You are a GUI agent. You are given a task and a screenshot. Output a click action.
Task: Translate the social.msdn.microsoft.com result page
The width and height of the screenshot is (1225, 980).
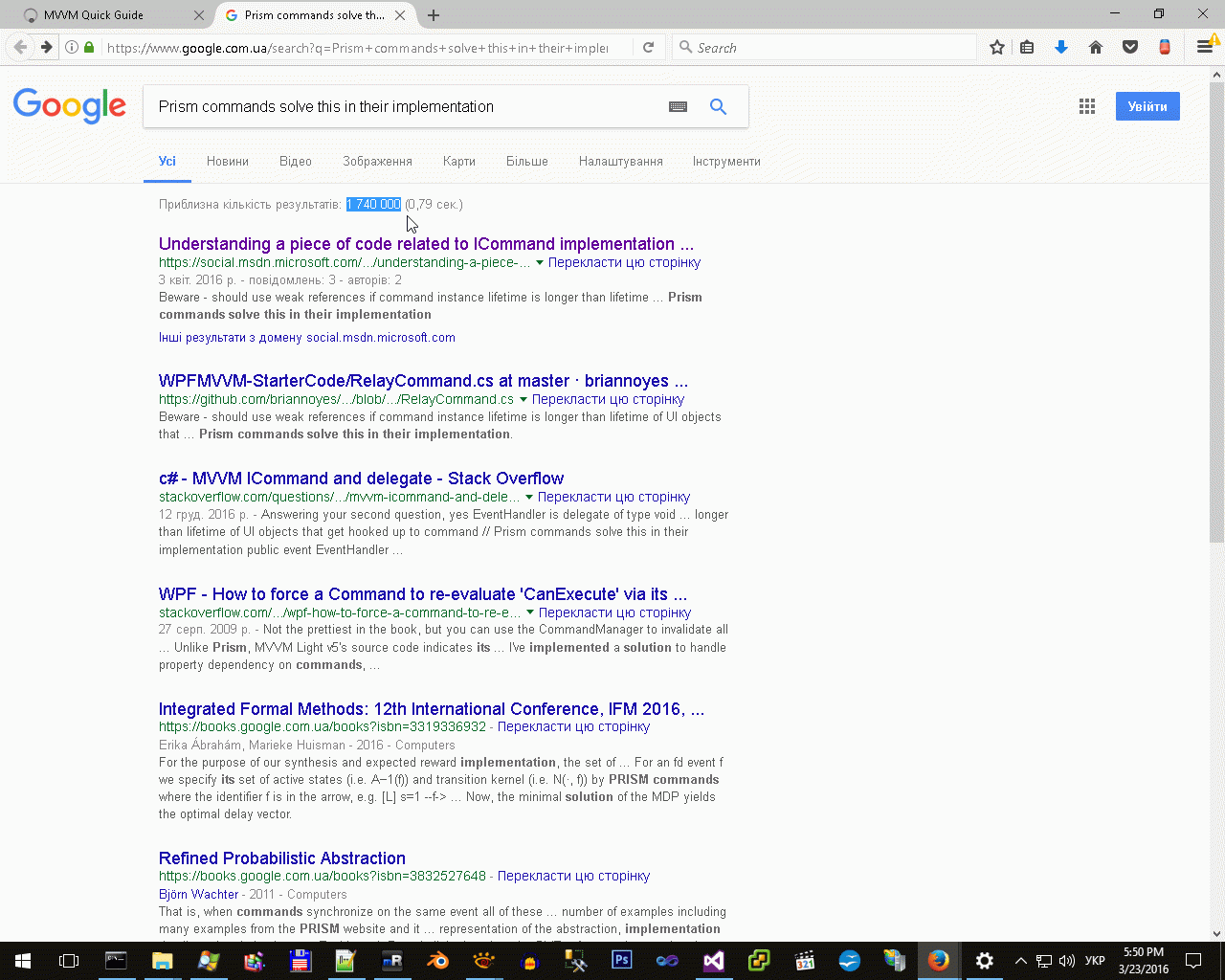(x=624, y=262)
